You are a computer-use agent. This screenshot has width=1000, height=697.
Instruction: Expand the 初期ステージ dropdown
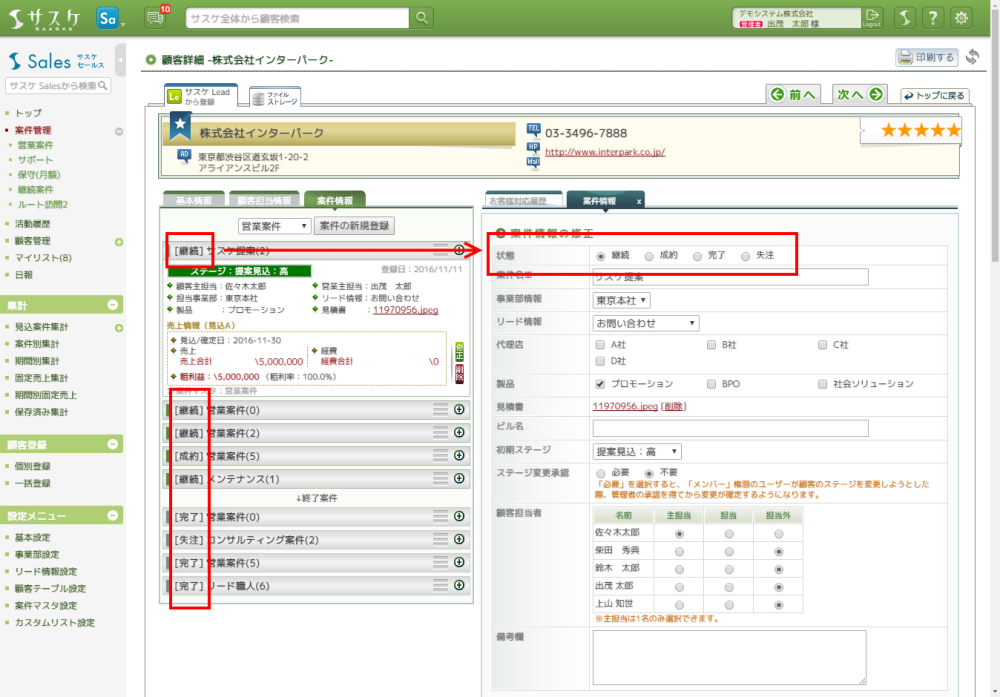[637, 452]
